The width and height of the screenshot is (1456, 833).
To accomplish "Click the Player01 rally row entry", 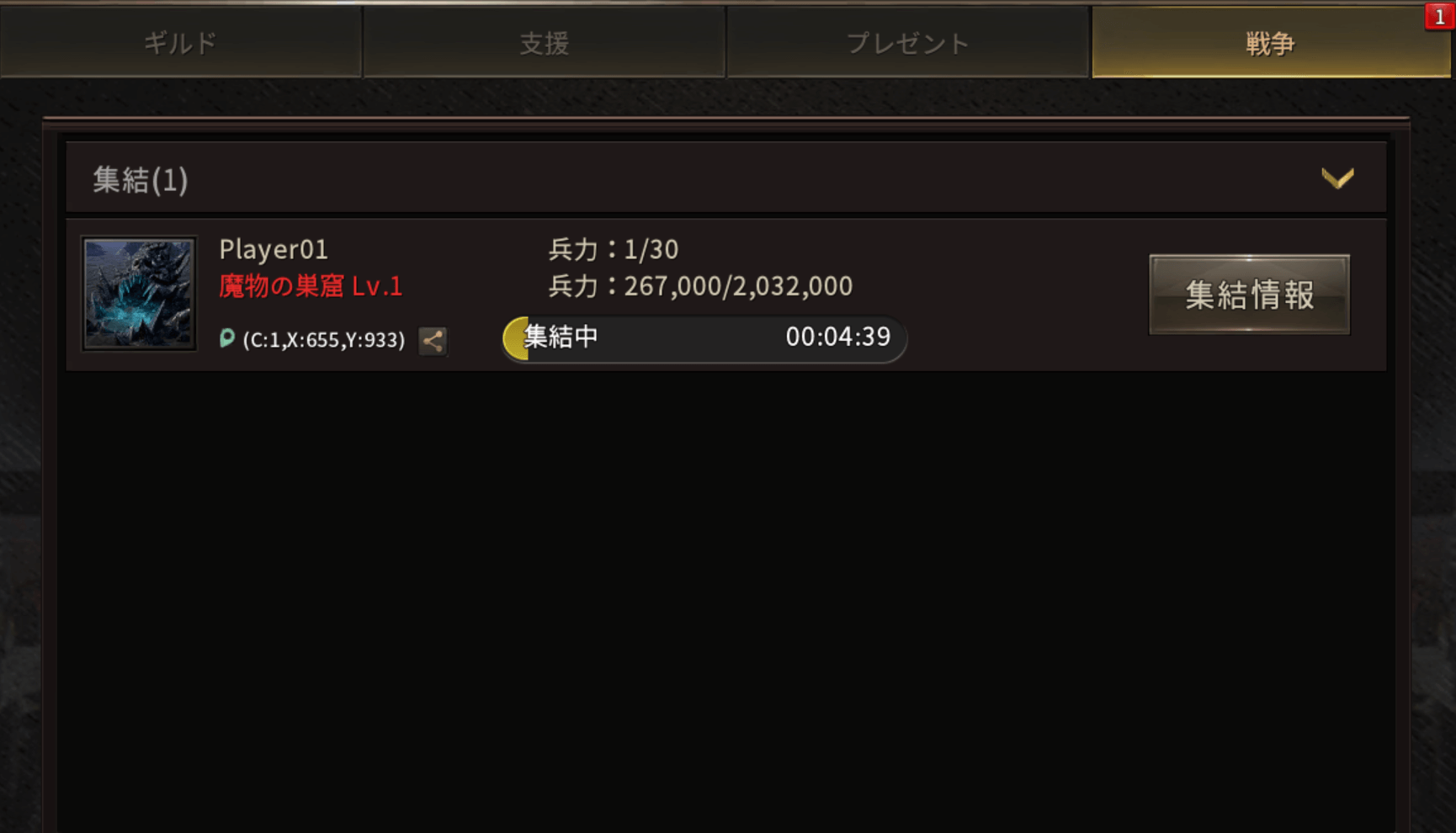I will pyautogui.click(x=726, y=294).
